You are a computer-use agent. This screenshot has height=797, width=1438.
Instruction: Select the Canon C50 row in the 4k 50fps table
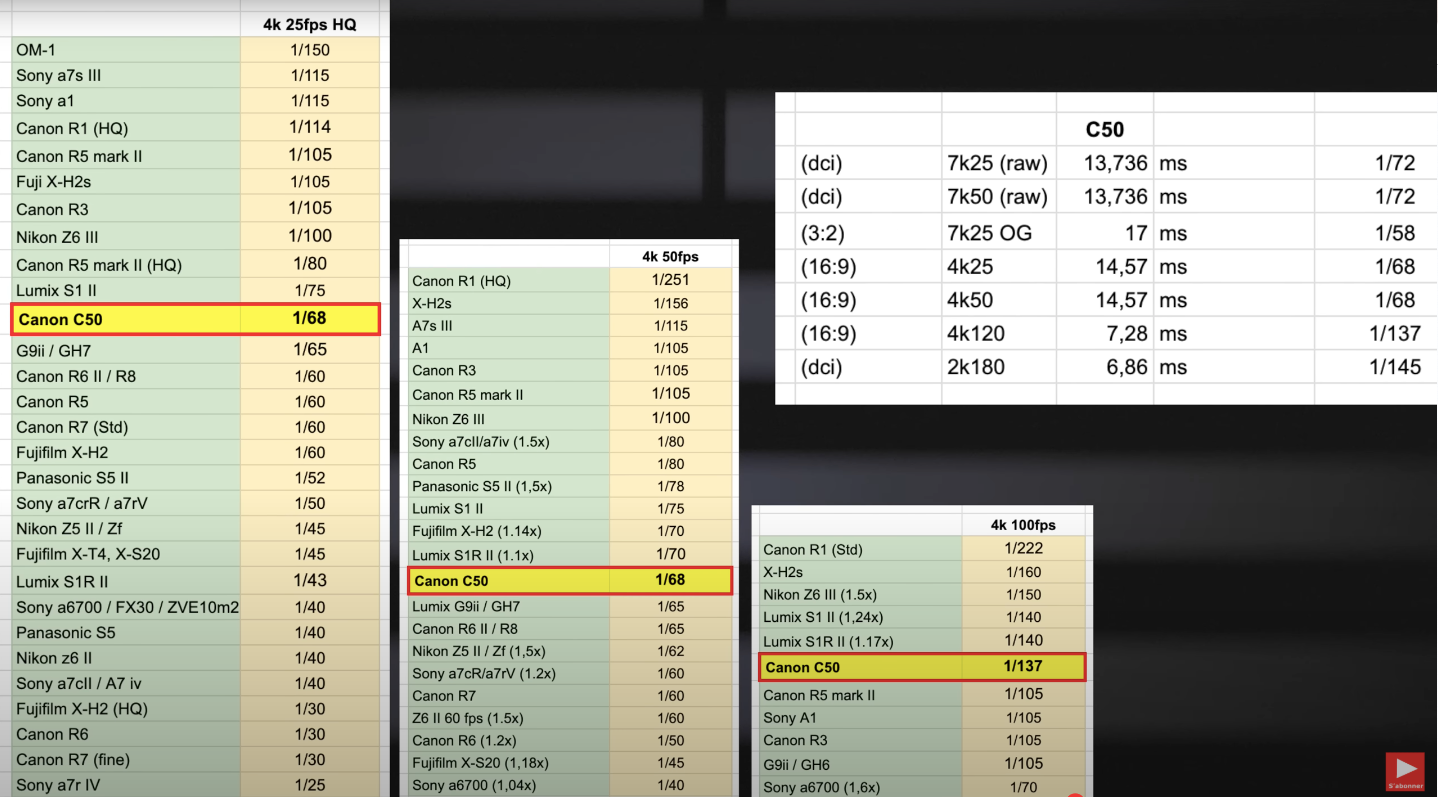click(570, 581)
